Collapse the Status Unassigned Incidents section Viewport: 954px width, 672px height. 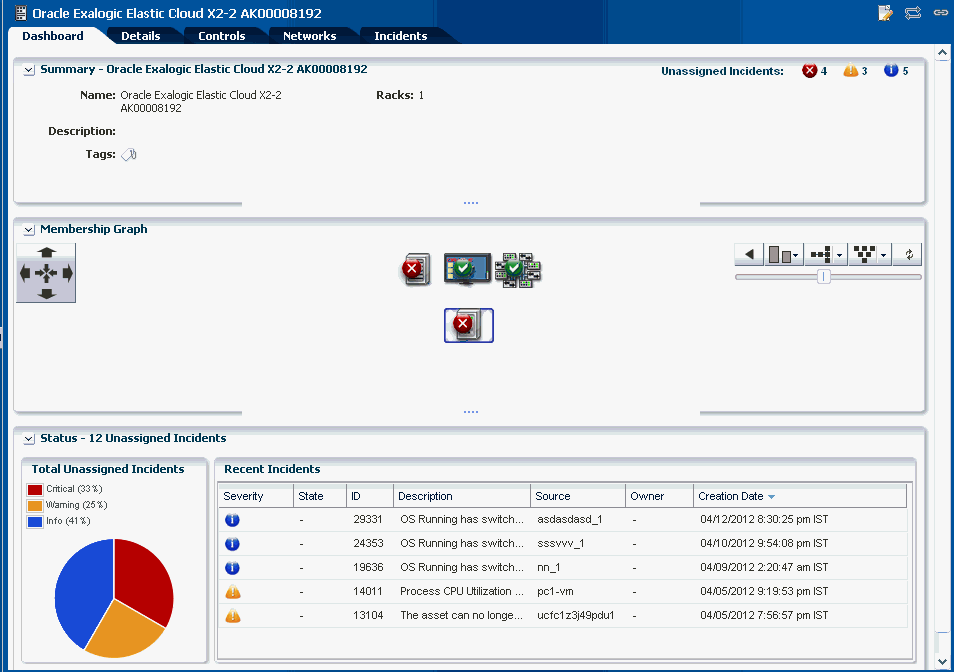pyautogui.click(x=29, y=439)
